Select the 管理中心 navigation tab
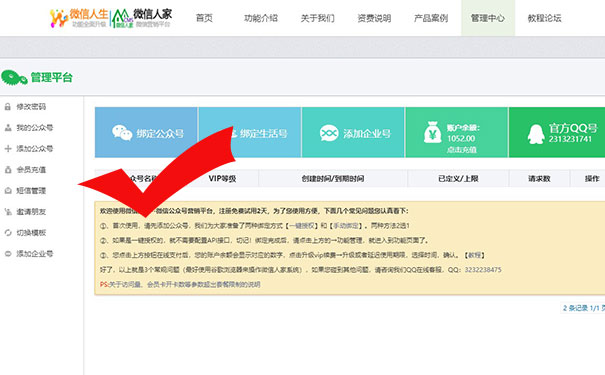The image size is (605, 375). pos(488,18)
